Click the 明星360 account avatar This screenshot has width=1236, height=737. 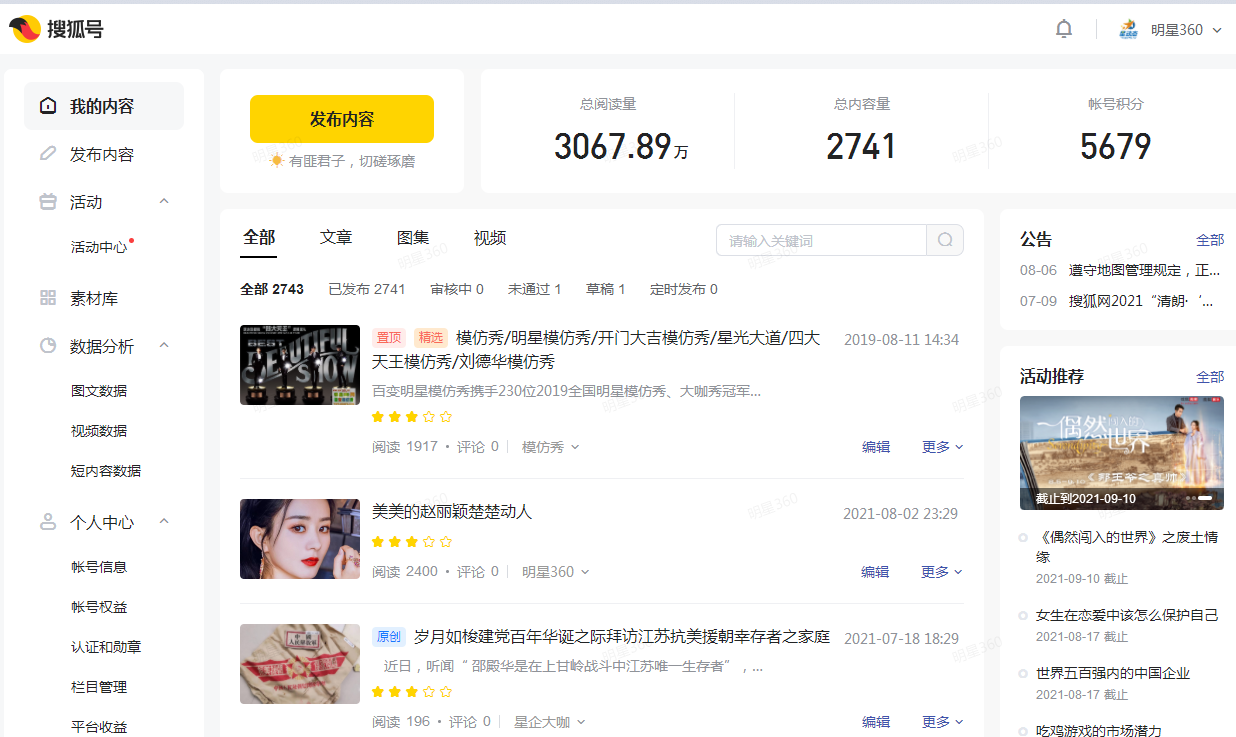coord(1129,29)
